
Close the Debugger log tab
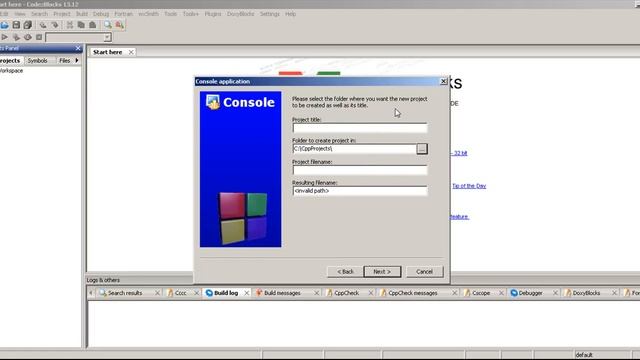click(x=555, y=293)
